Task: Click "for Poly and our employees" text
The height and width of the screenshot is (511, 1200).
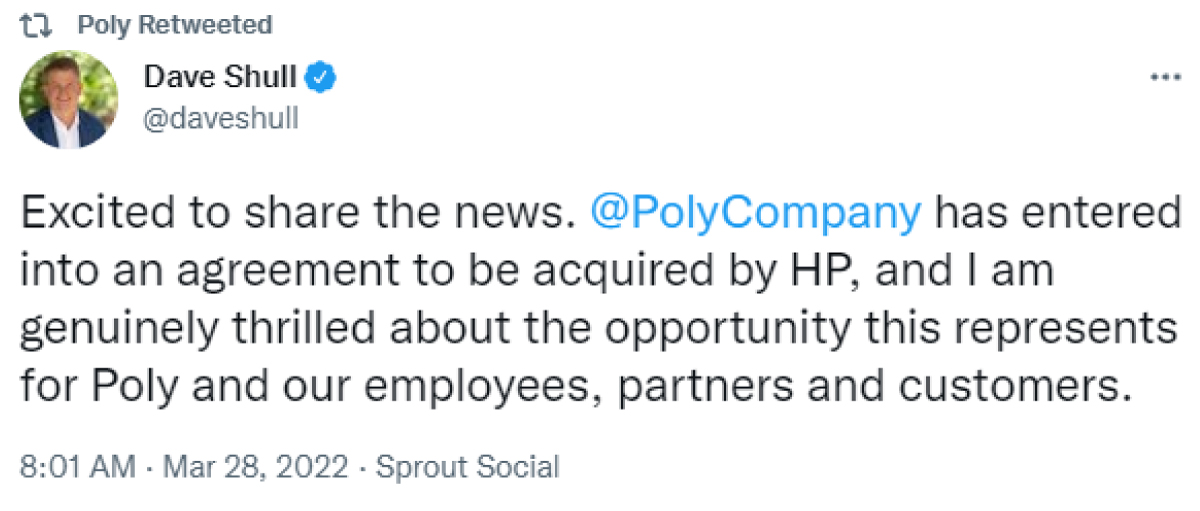Action: coord(281,385)
